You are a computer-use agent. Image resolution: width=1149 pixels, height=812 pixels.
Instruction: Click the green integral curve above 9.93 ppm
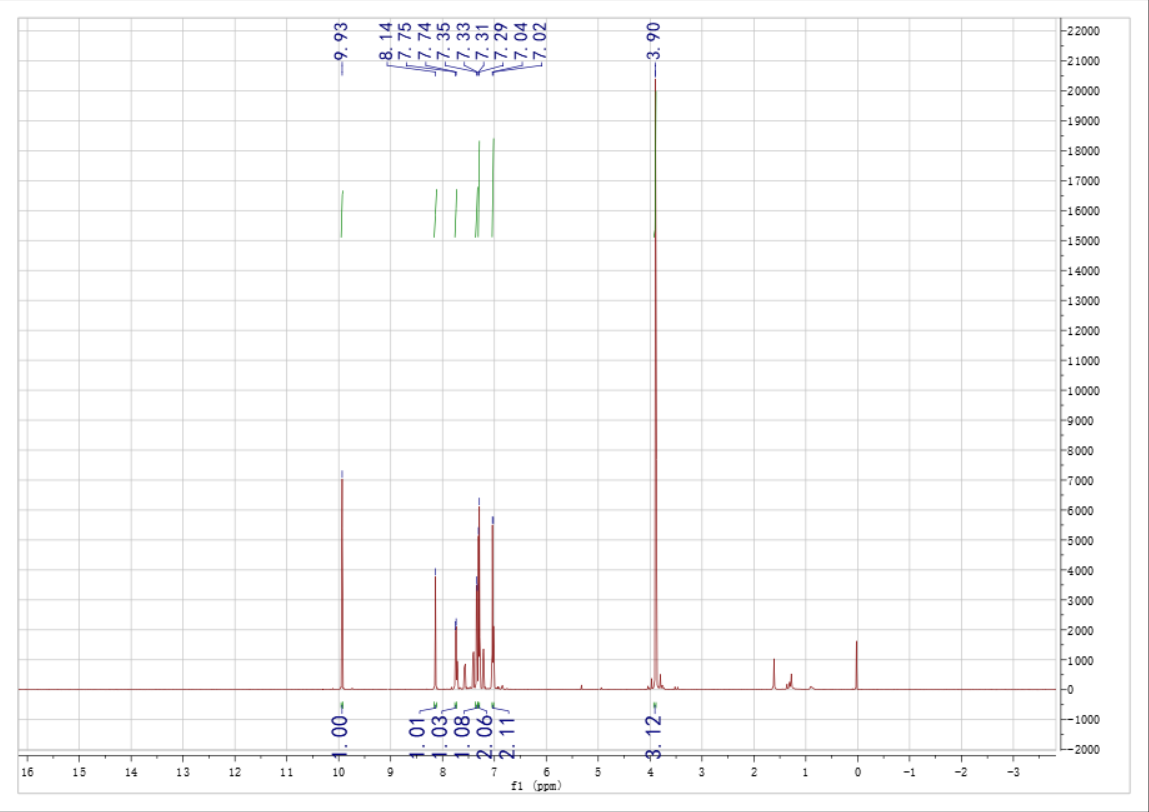[342, 214]
